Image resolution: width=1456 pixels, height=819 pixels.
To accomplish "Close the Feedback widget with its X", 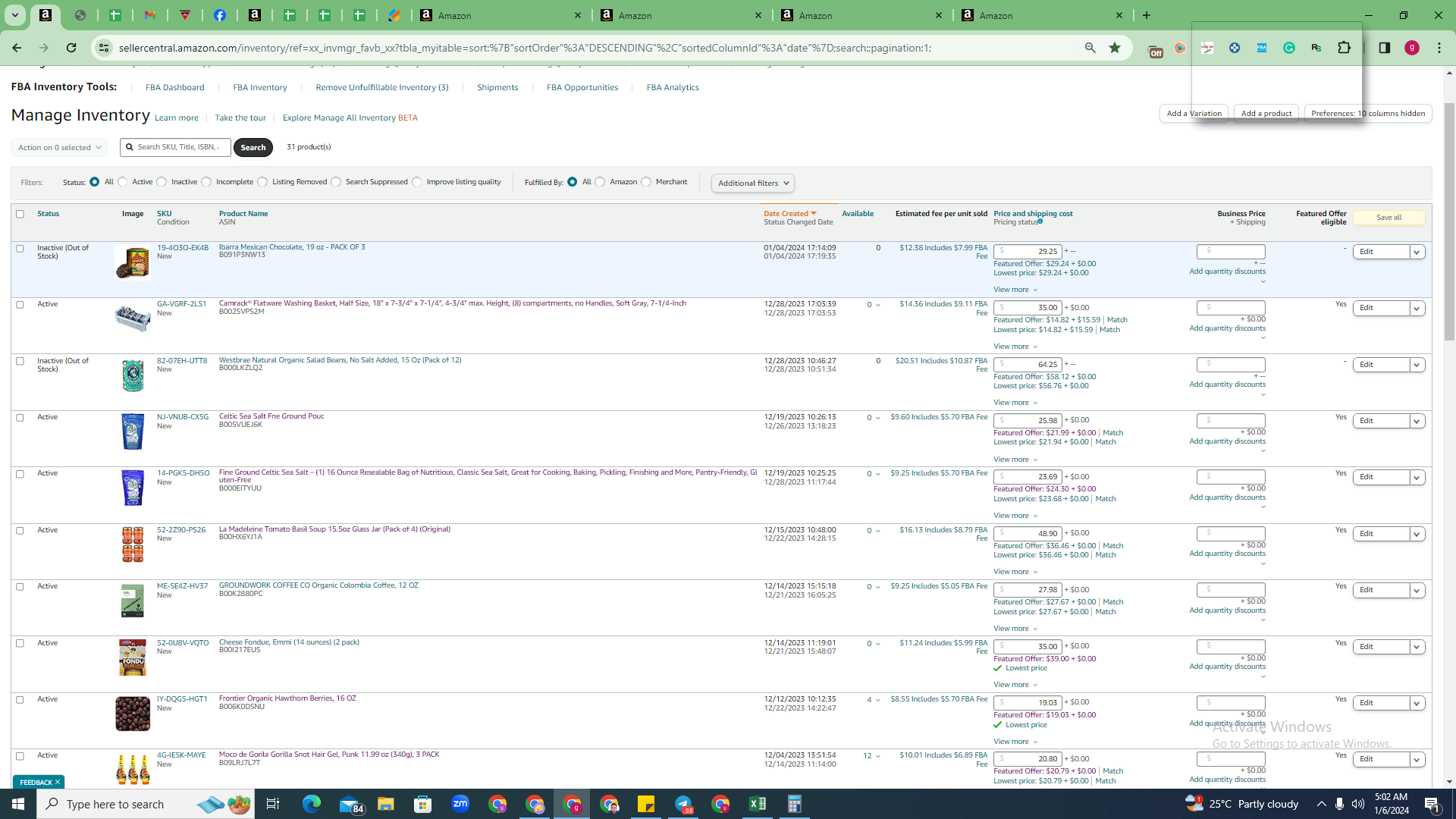I will 58,782.
